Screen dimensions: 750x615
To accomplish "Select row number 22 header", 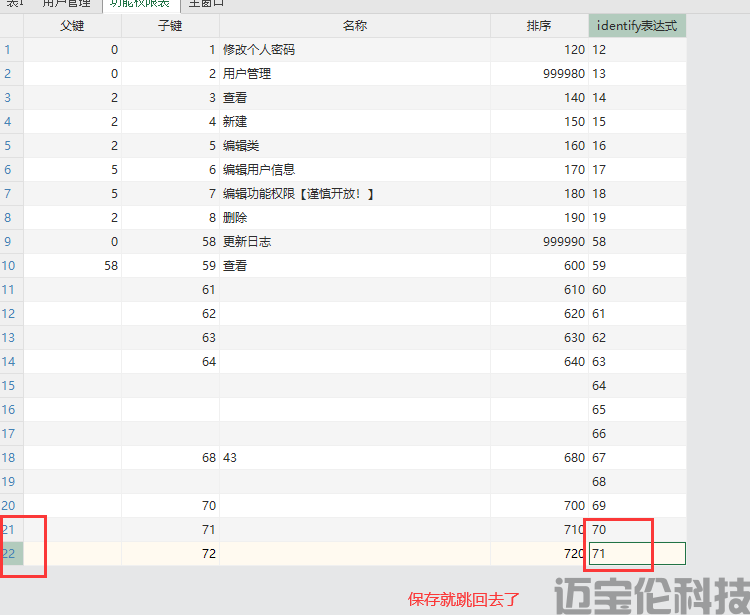I will pyautogui.click(x=11, y=553).
